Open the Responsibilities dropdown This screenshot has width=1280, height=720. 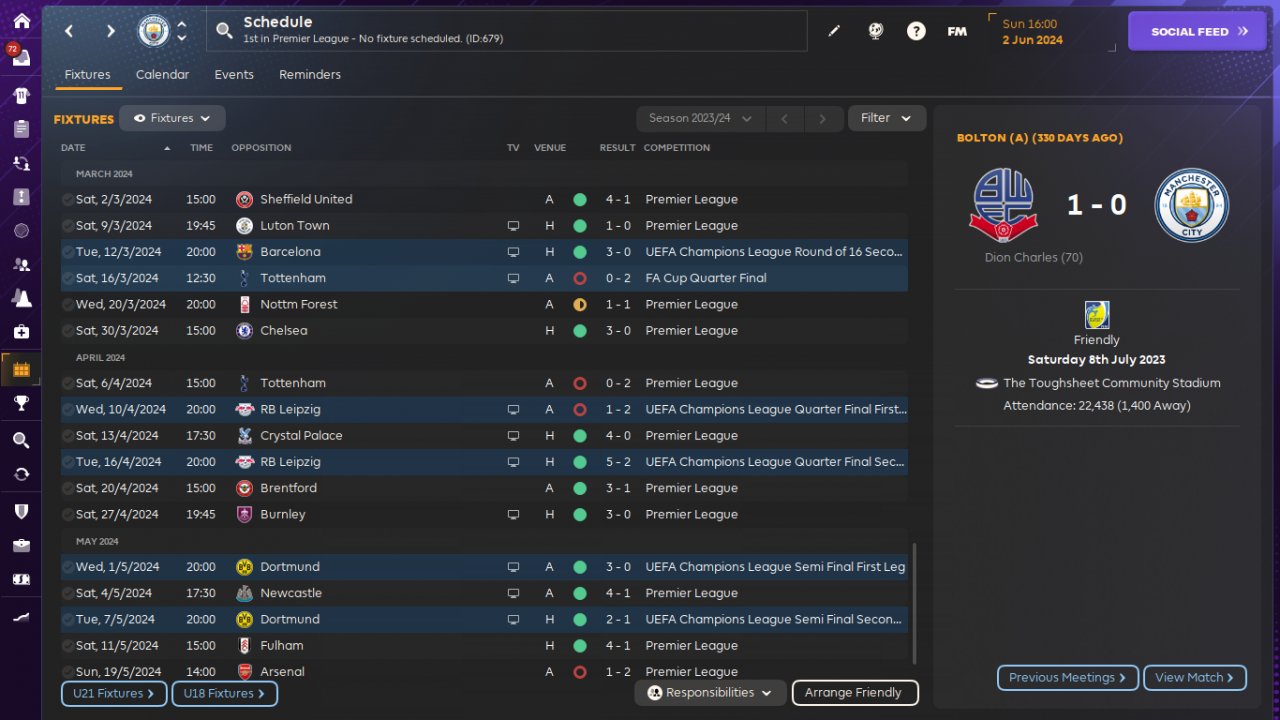point(710,693)
